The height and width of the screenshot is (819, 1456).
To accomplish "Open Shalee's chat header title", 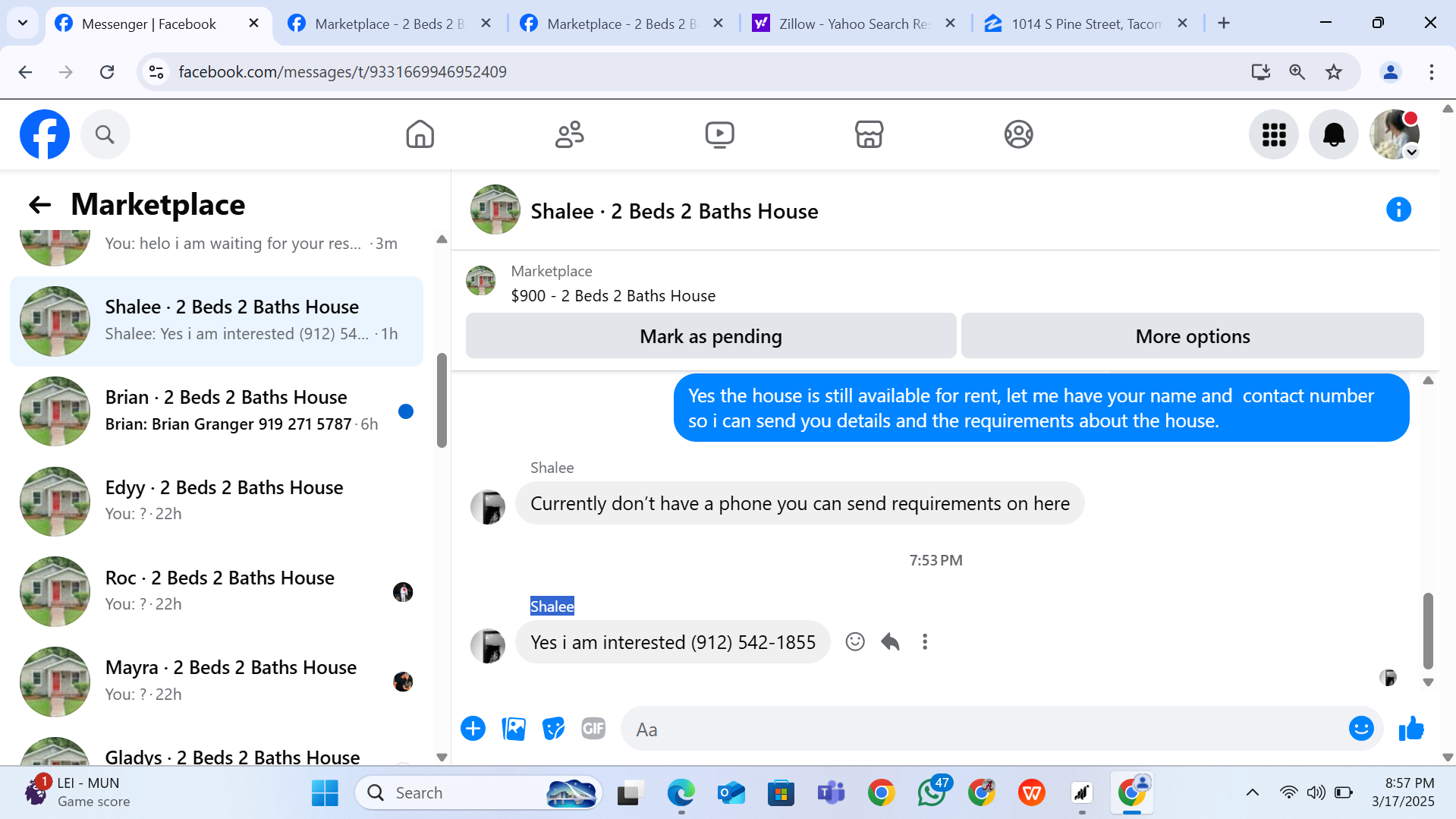I will pyautogui.click(x=674, y=211).
